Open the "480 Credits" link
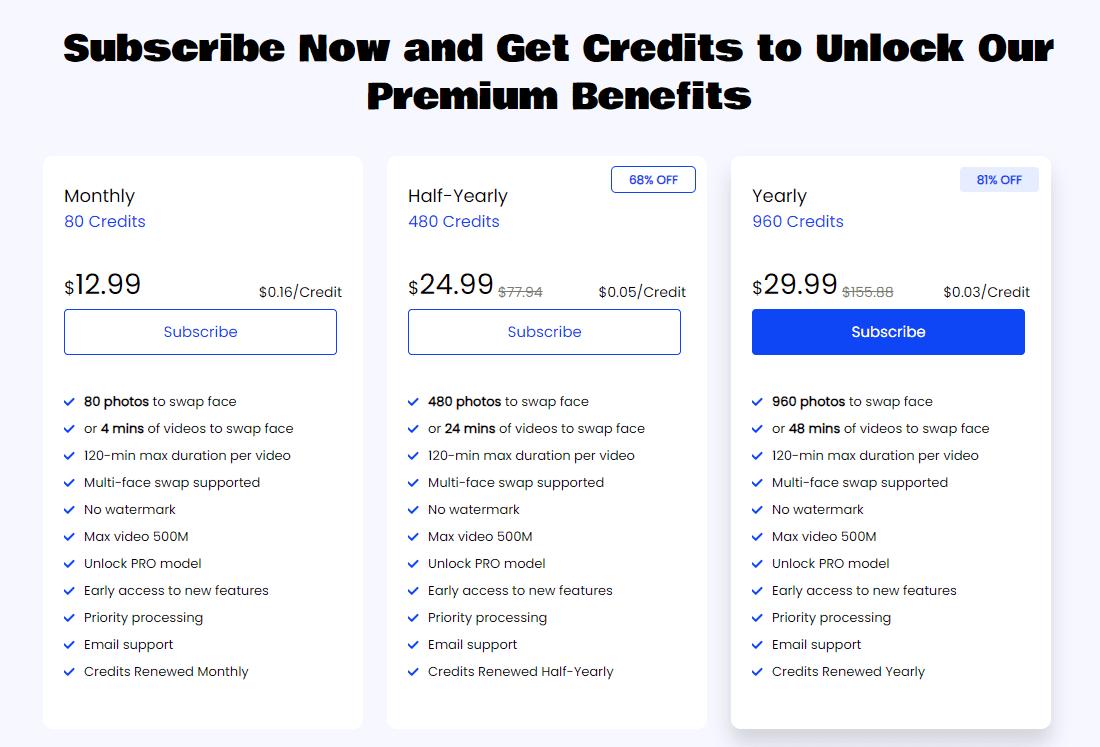Viewport: 1100px width, 747px height. 454,222
